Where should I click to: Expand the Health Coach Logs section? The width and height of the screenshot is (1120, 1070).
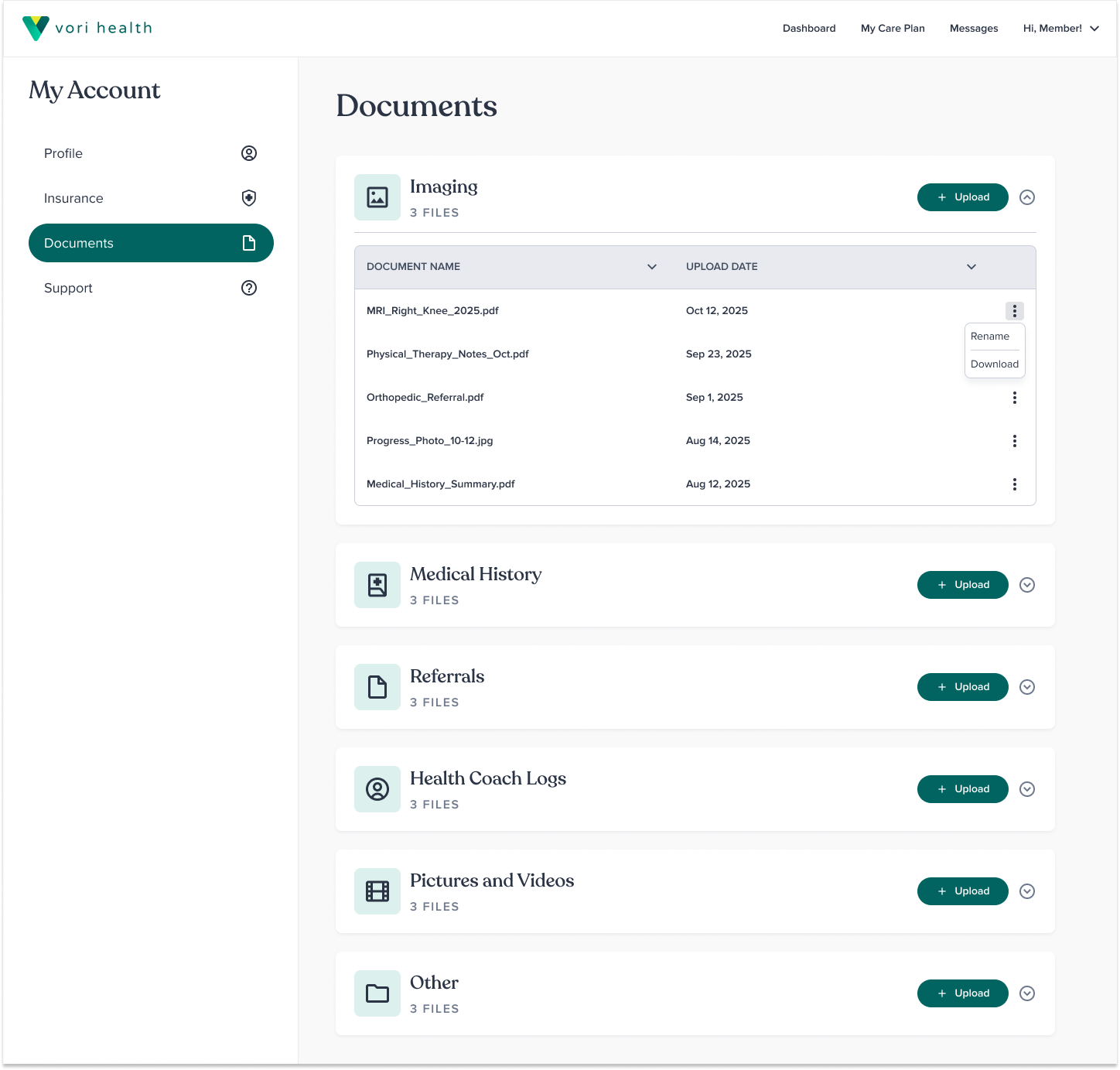click(1027, 789)
